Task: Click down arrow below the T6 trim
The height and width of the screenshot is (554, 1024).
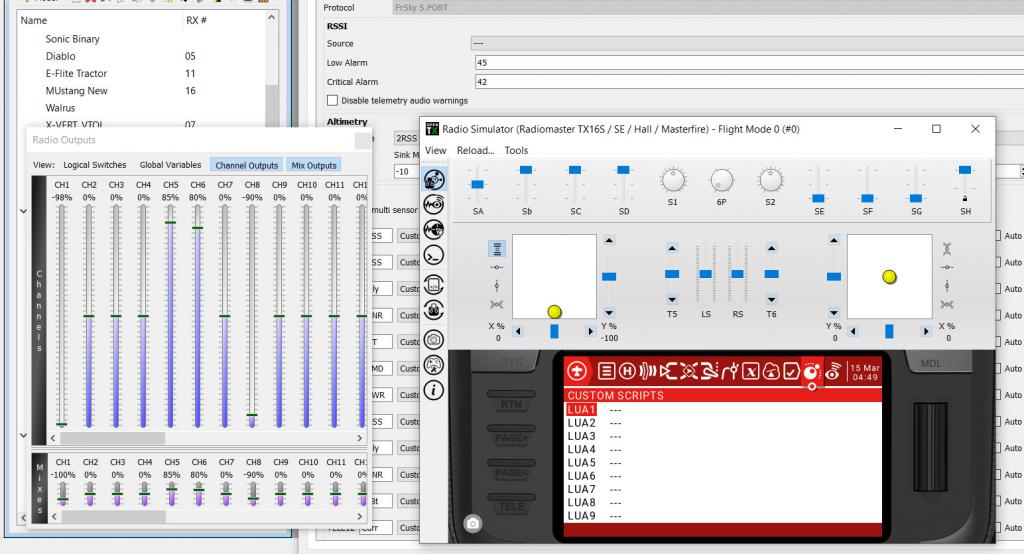Action: pyautogui.click(x=771, y=299)
